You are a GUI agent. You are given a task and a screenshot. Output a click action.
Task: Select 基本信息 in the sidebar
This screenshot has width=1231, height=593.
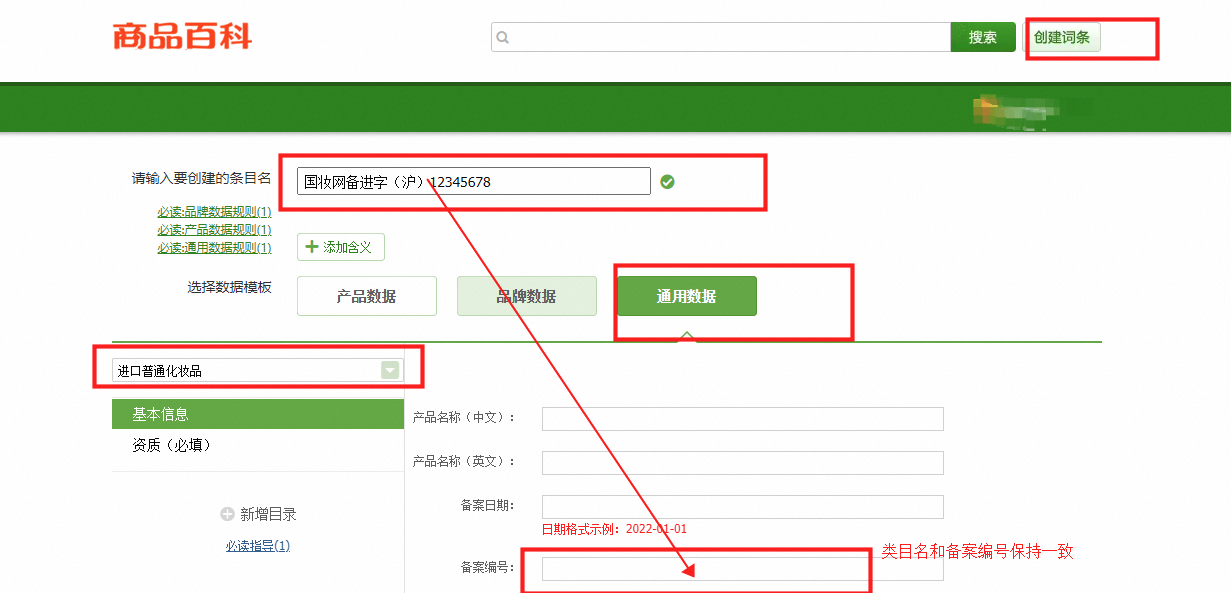[x=258, y=414]
